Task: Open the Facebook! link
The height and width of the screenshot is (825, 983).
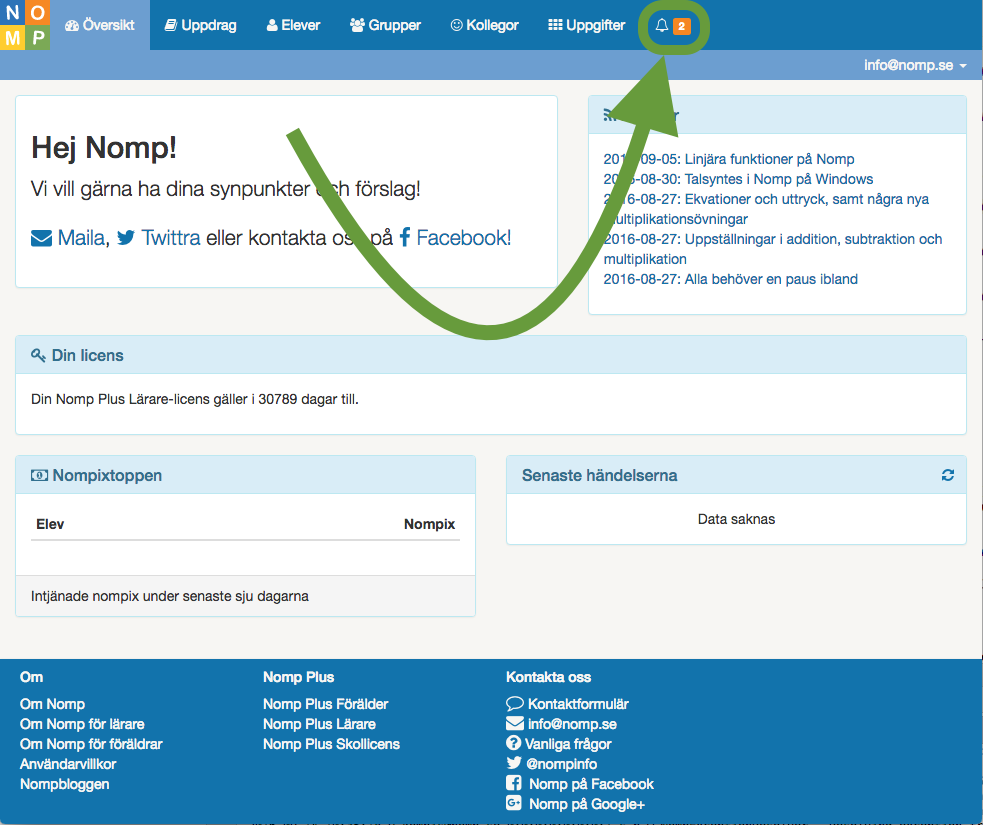Action: pos(463,238)
